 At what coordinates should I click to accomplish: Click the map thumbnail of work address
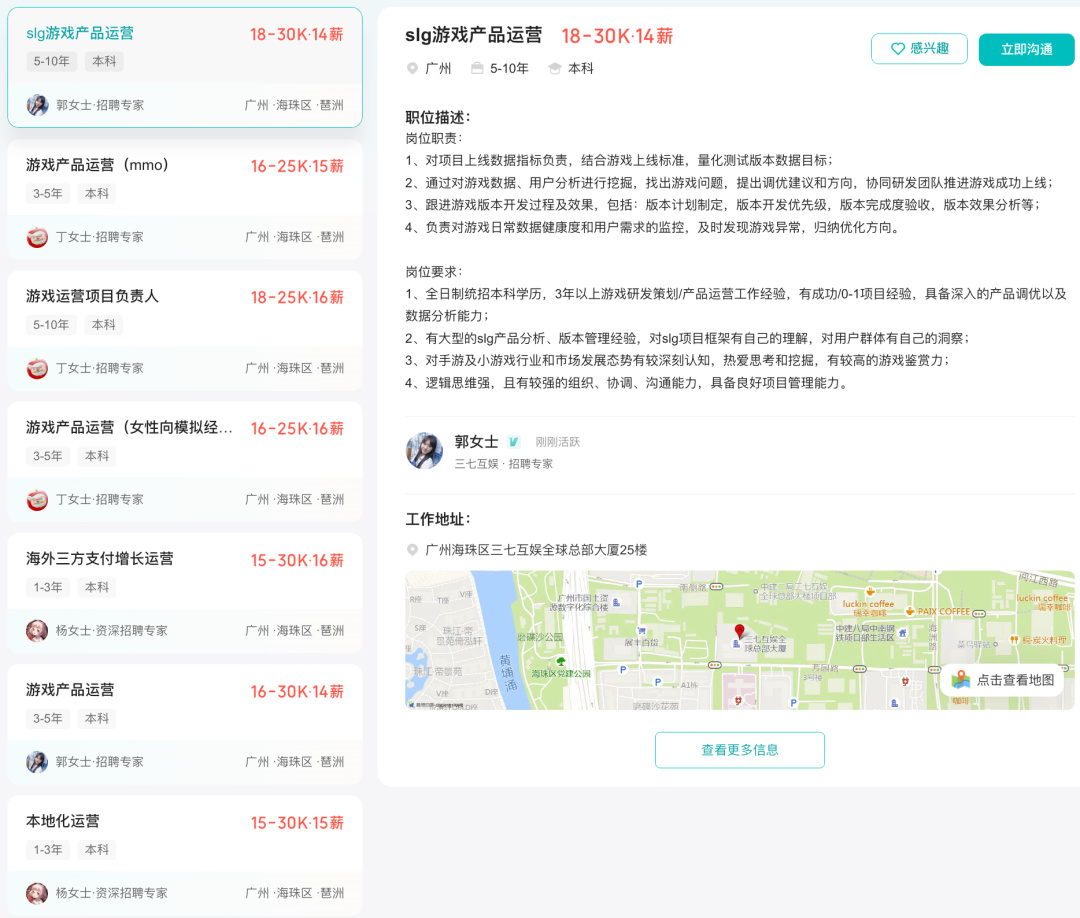click(x=739, y=640)
